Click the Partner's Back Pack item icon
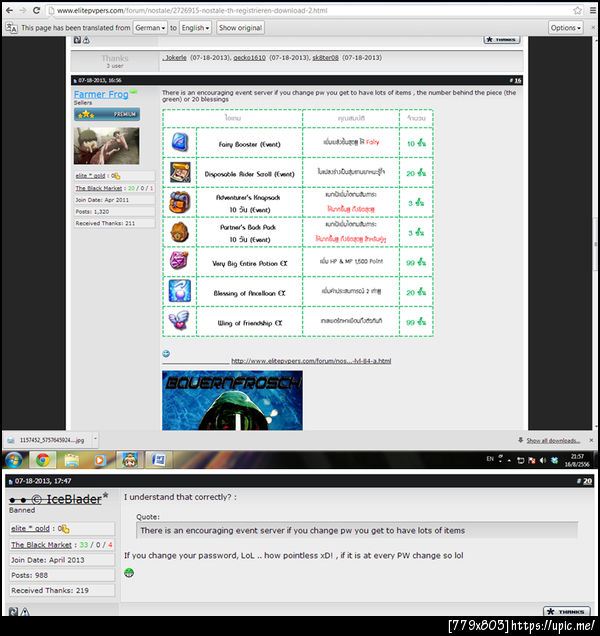This screenshot has height=636, width=600. click(x=180, y=232)
